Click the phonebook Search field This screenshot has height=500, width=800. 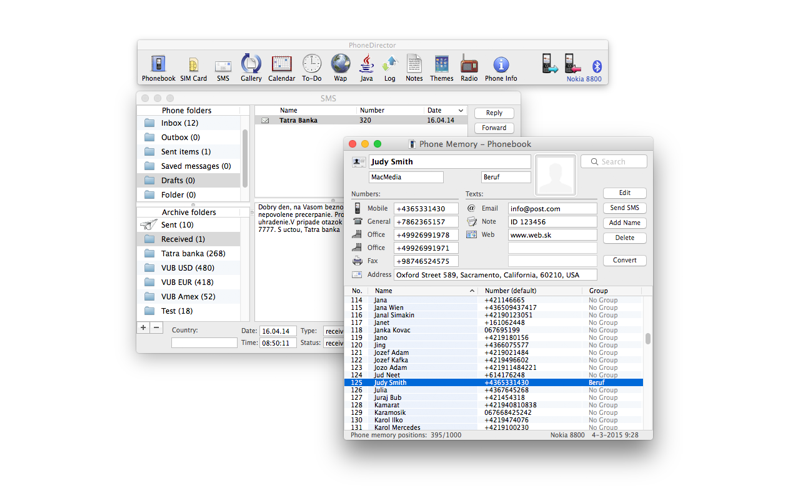614,162
